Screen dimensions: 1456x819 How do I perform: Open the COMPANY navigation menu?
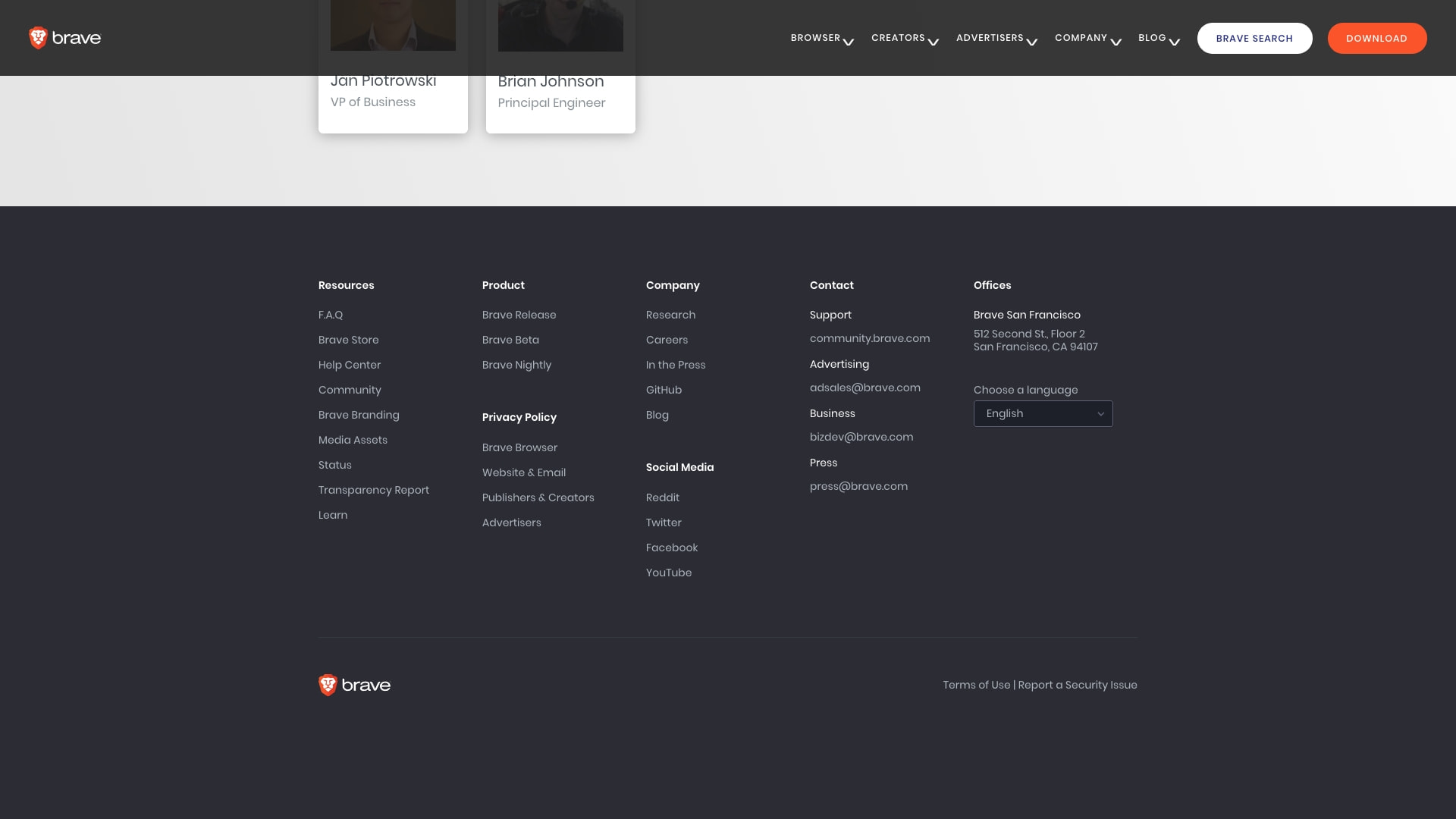tap(1081, 38)
